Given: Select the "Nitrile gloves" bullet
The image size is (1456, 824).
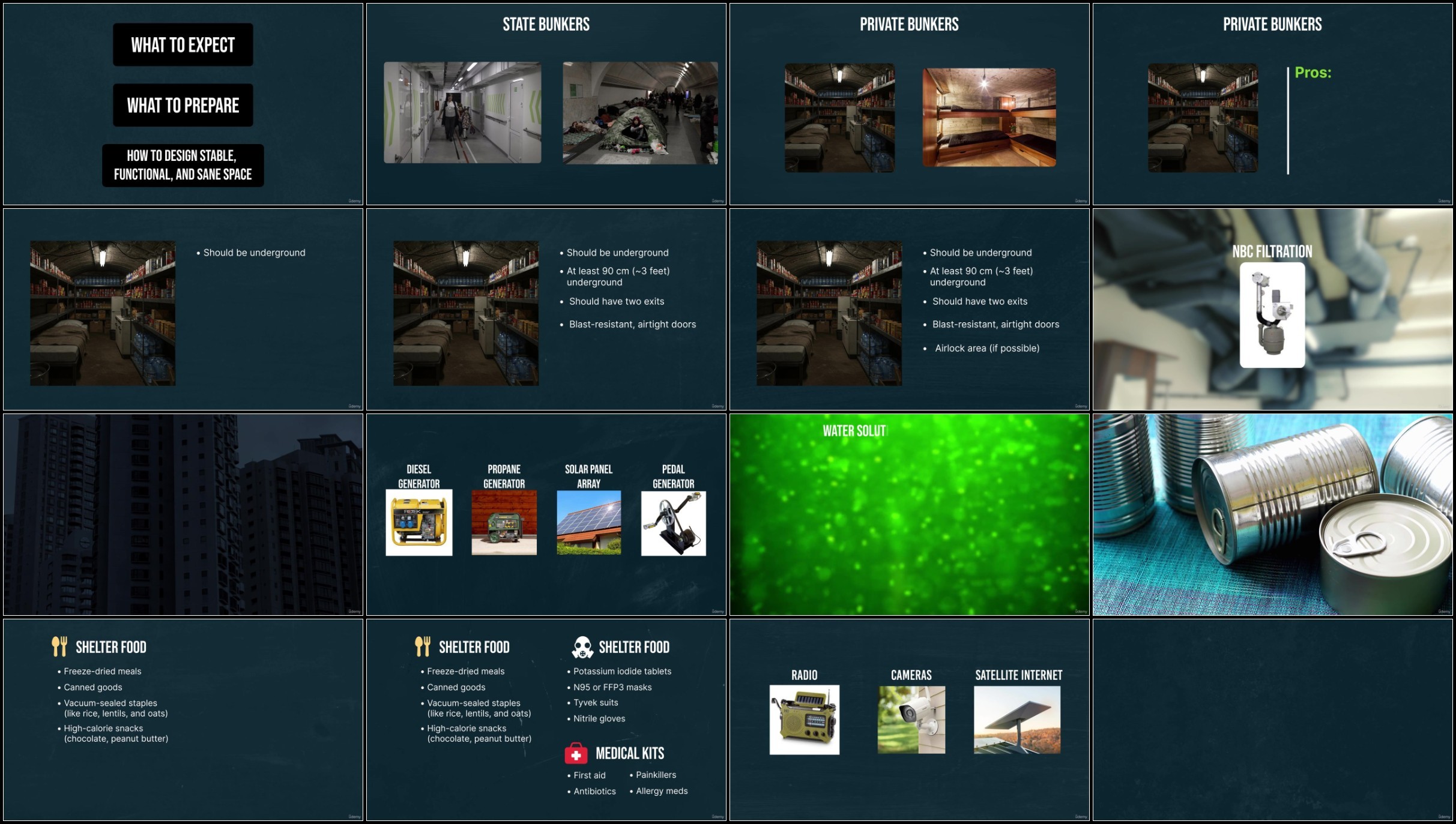Looking at the screenshot, I should pos(599,718).
